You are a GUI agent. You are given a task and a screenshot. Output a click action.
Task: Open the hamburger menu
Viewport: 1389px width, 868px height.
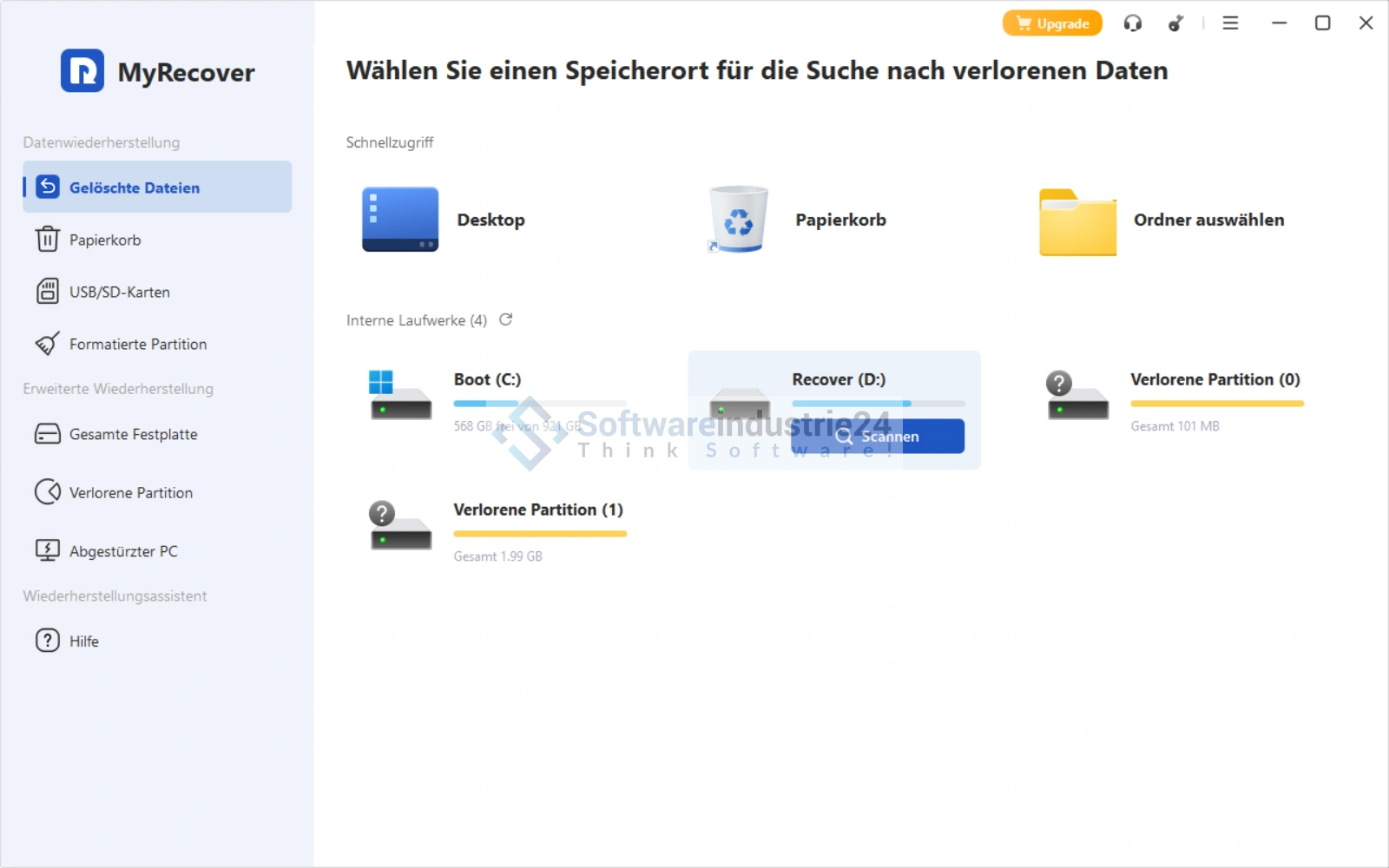tap(1230, 23)
